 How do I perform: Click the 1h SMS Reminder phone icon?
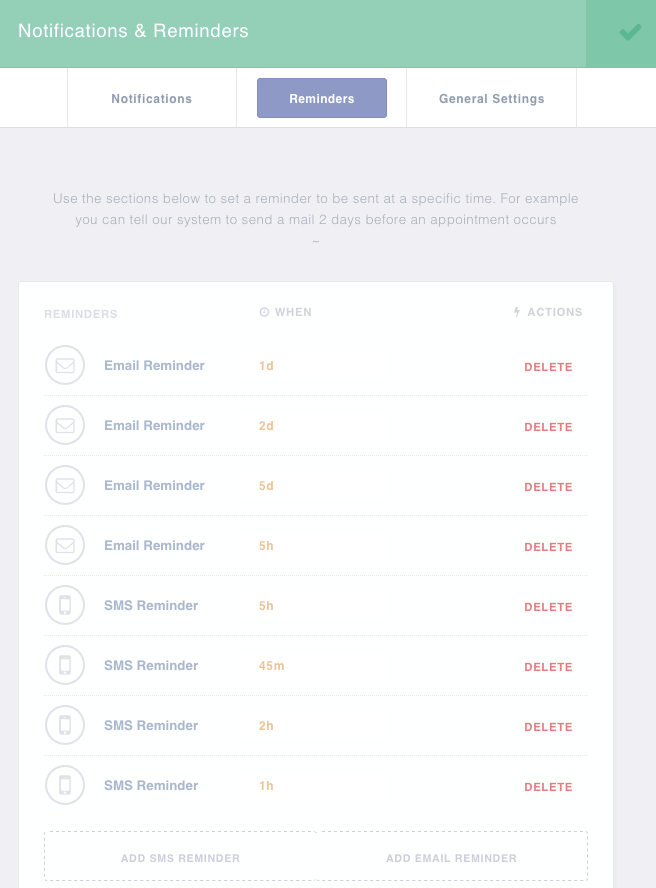click(65, 786)
